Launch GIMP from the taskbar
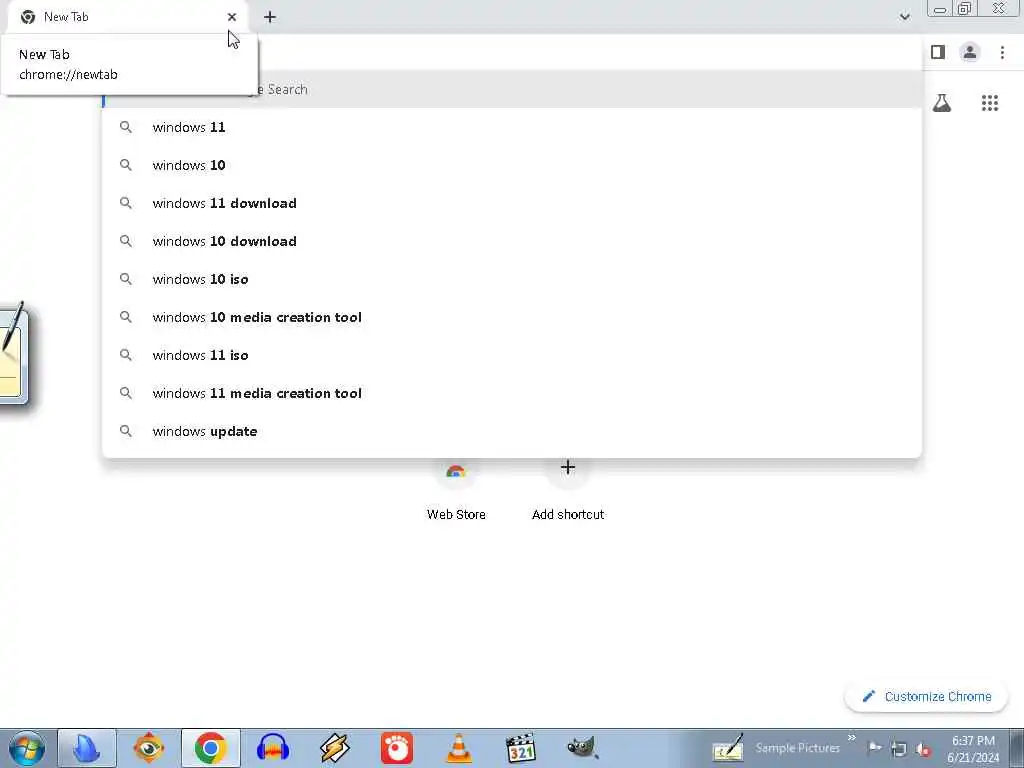This screenshot has width=1024, height=768. coord(583,748)
